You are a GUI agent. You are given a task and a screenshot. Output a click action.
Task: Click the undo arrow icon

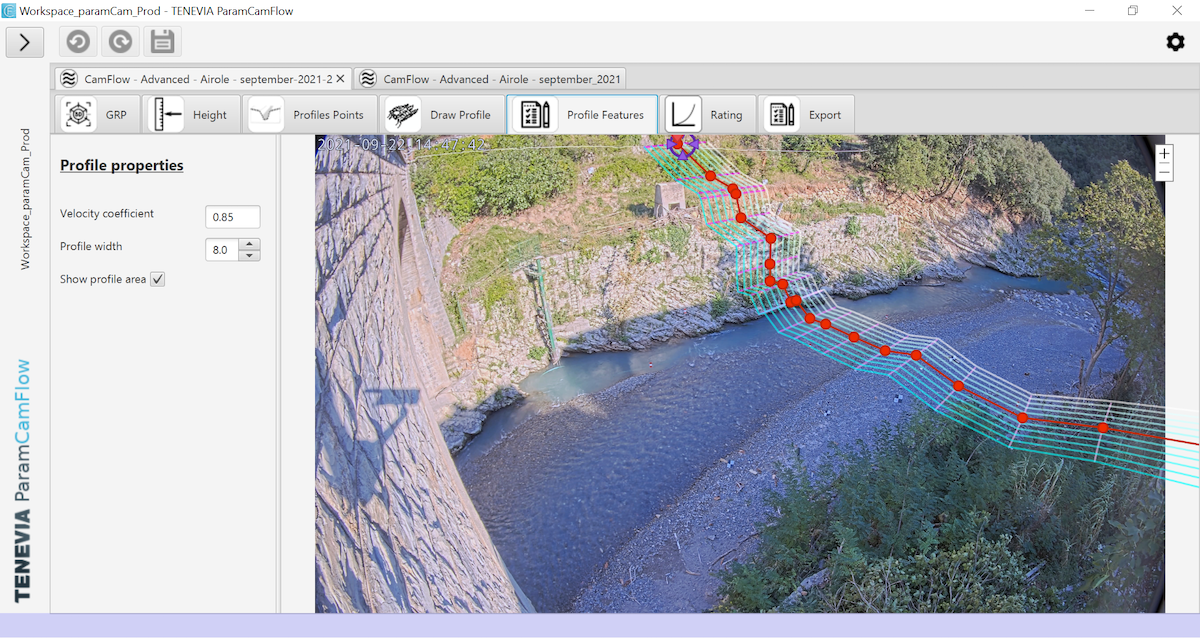click(x=78, y=42)
